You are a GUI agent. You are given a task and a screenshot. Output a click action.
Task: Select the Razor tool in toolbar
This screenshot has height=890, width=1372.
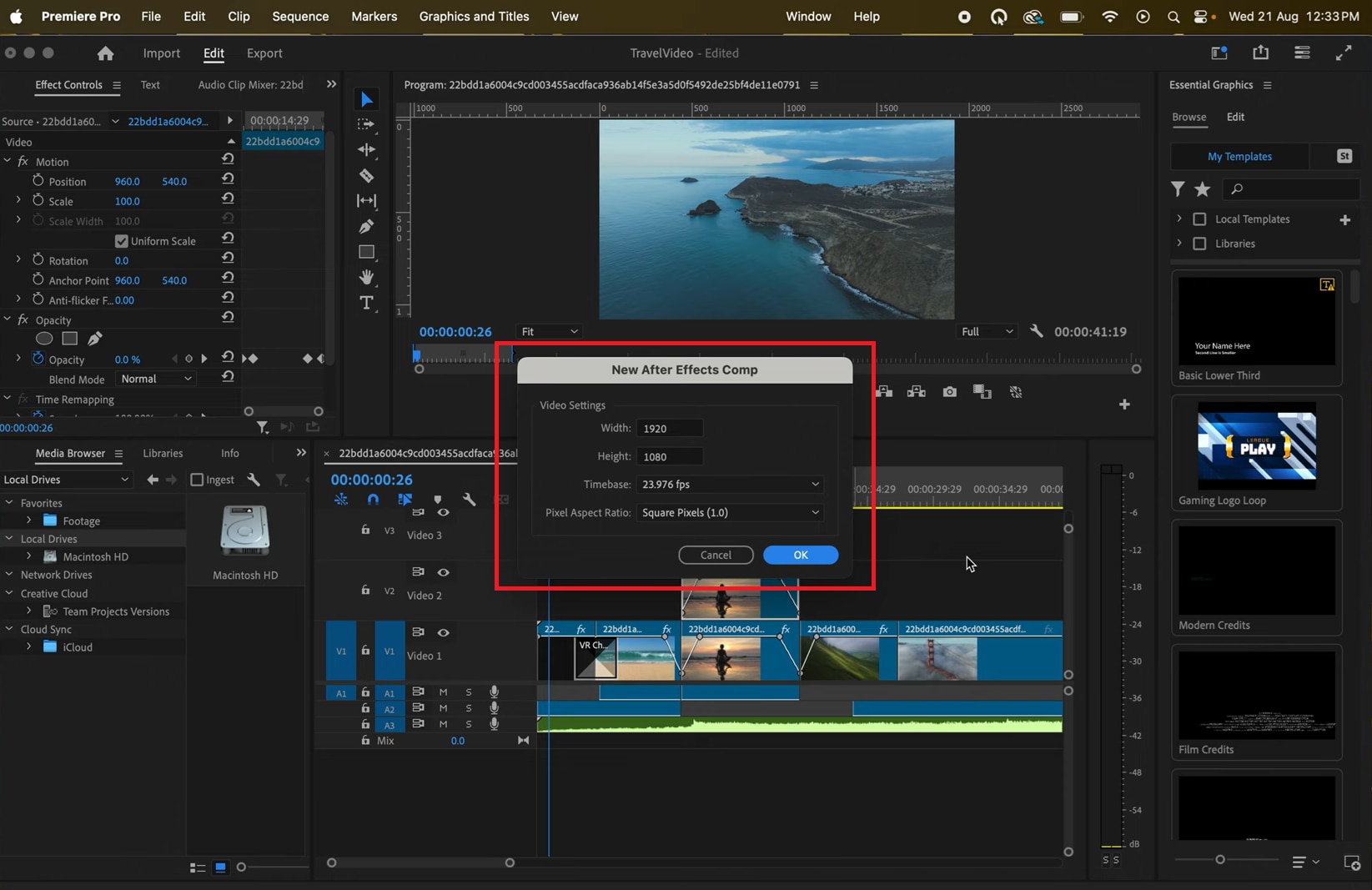pos(366,176)
